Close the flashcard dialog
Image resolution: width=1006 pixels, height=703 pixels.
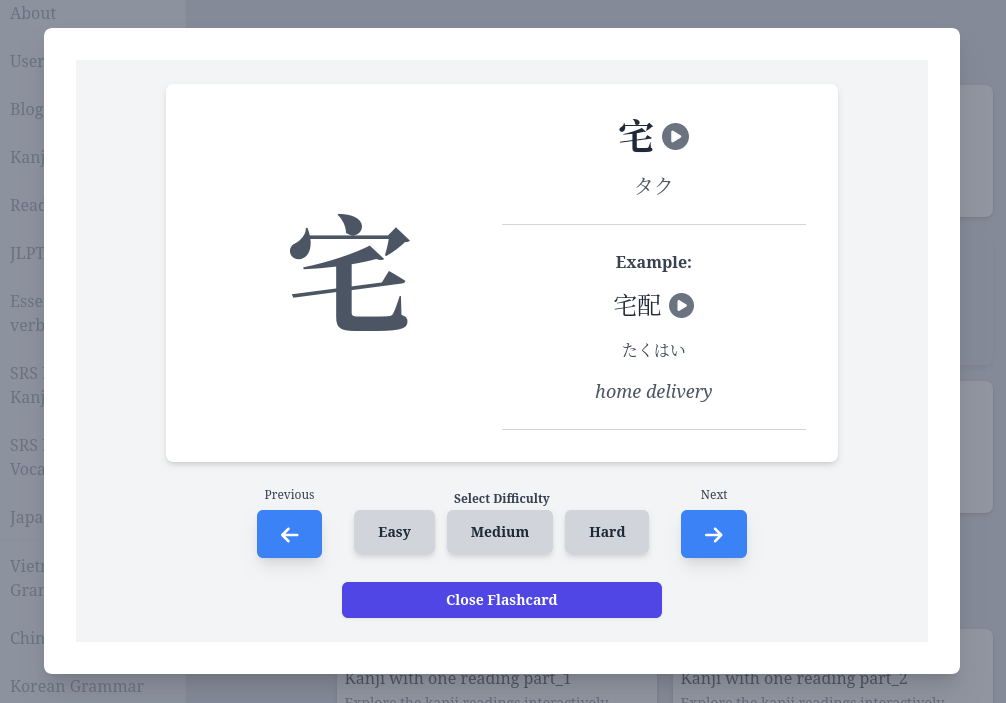501,600
